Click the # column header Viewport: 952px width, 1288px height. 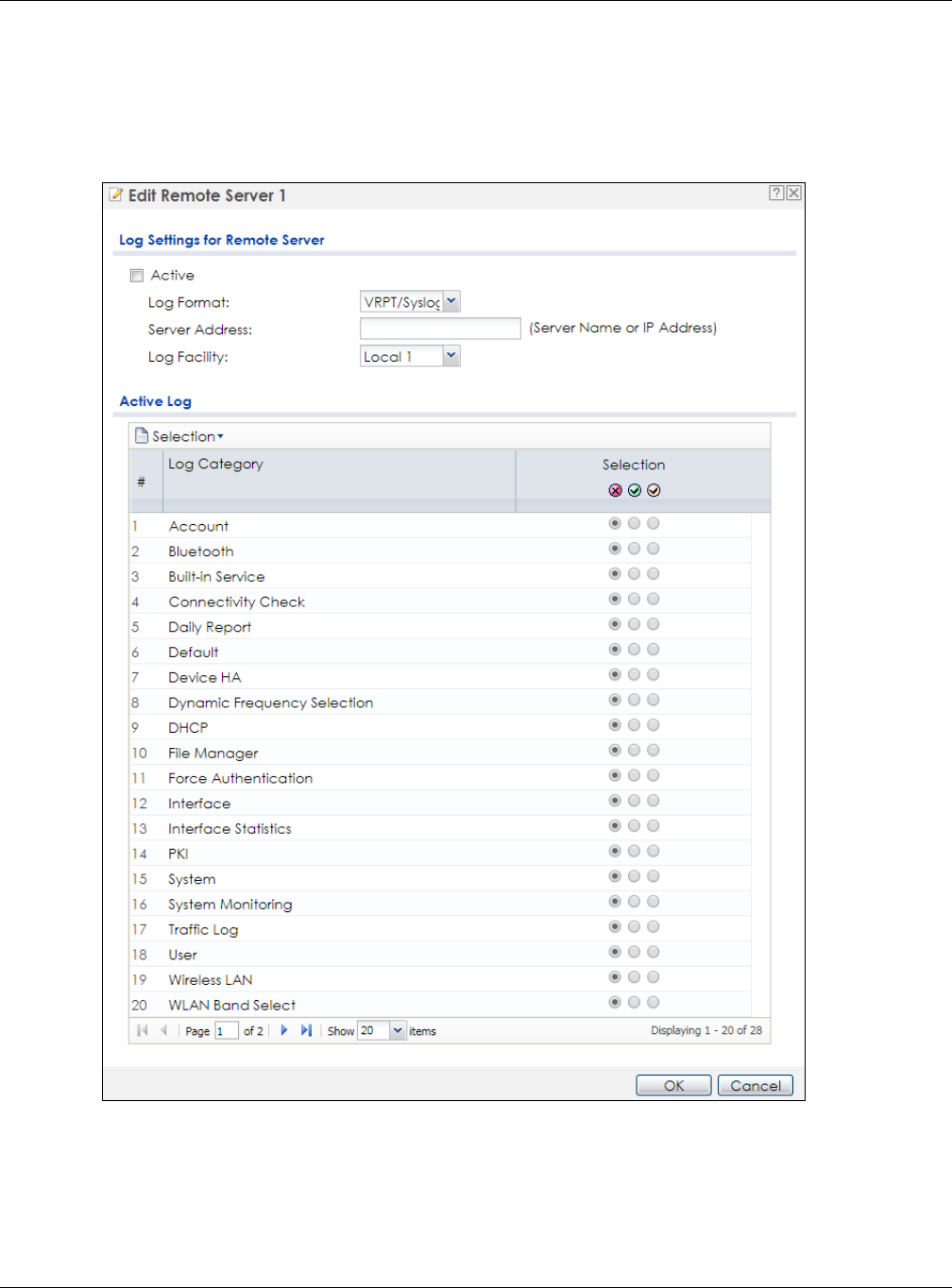[146, 481]
